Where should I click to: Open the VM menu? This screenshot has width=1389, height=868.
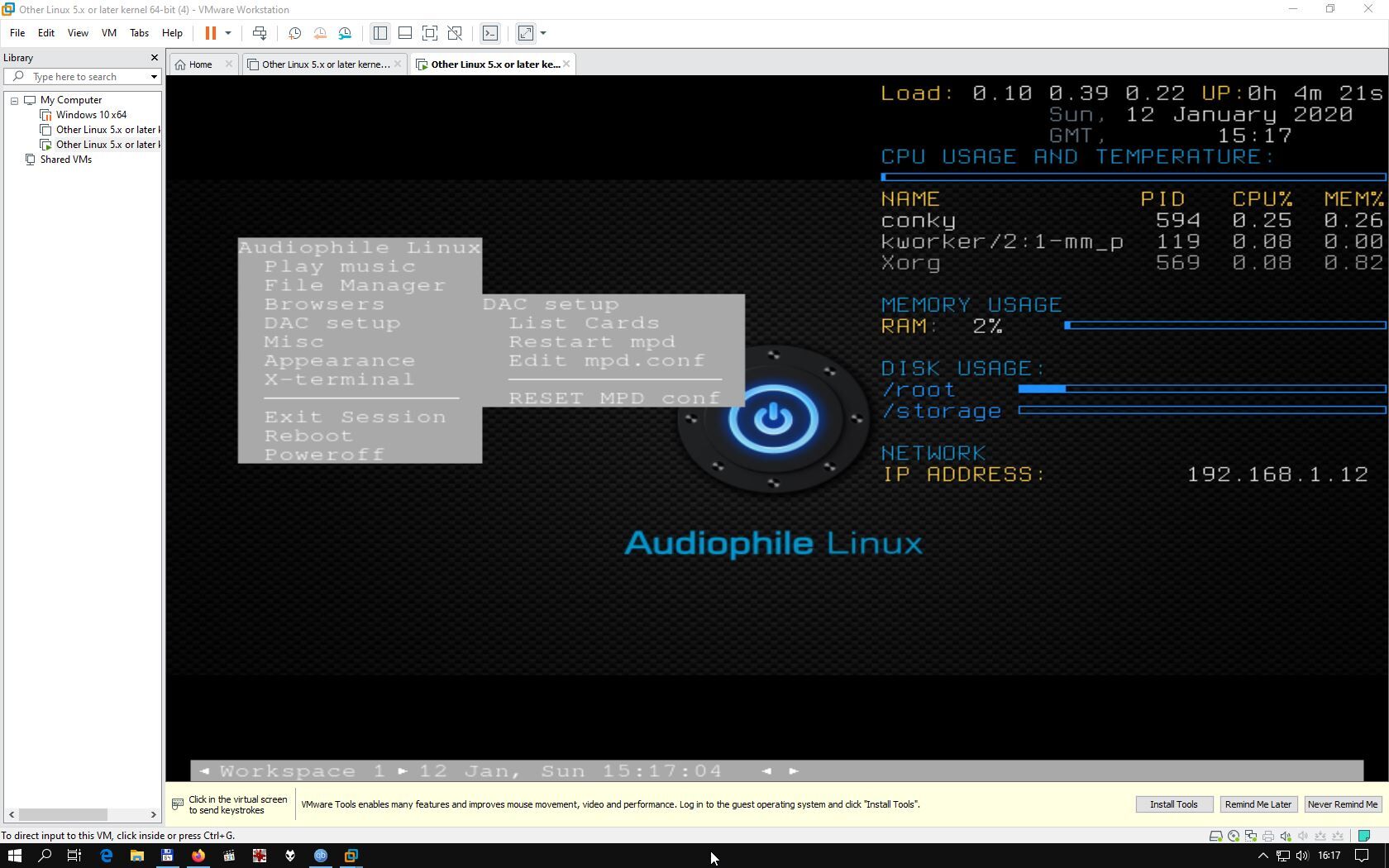(x=109, y=33)
